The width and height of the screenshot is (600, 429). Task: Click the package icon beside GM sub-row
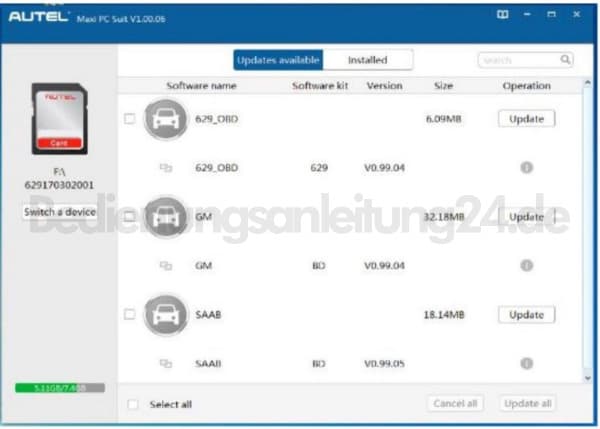point(166,266)
